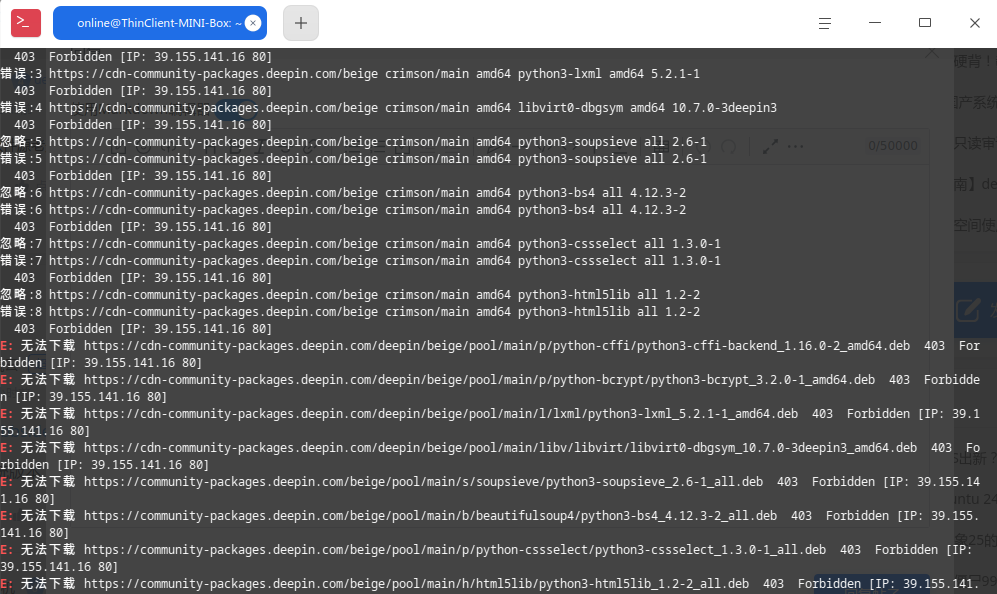Select the online@ThinClient-MINI-Box tab

(x=150, y=23)
